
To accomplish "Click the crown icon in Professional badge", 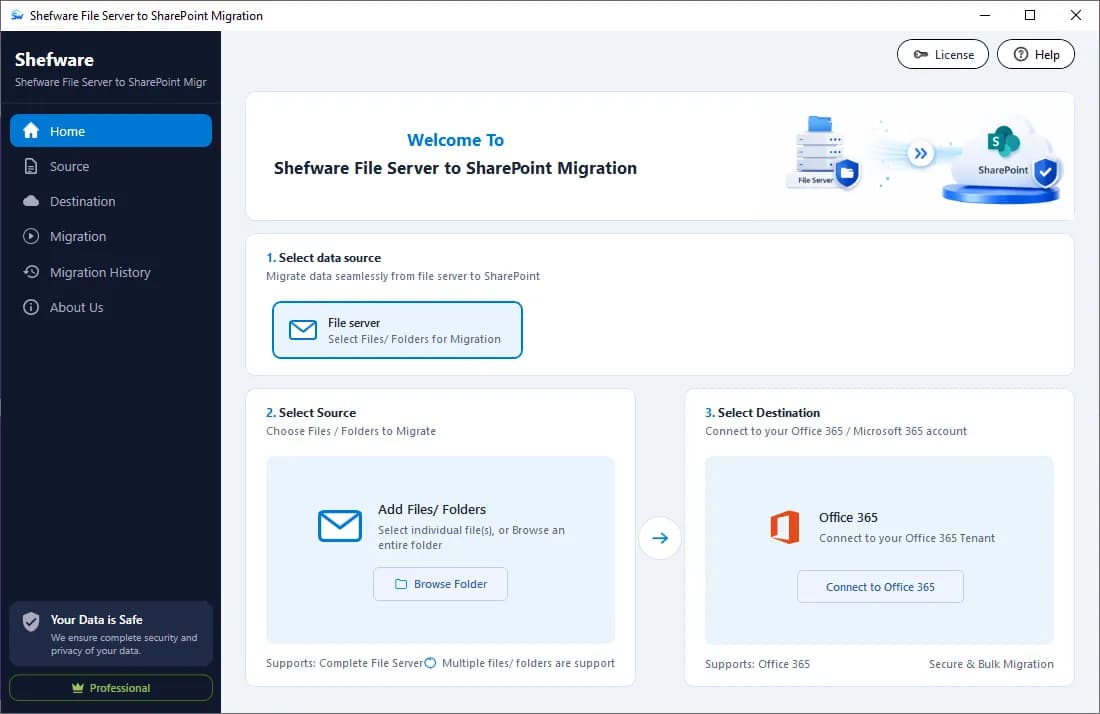I will pyautogui.click(x=78, y=687).
